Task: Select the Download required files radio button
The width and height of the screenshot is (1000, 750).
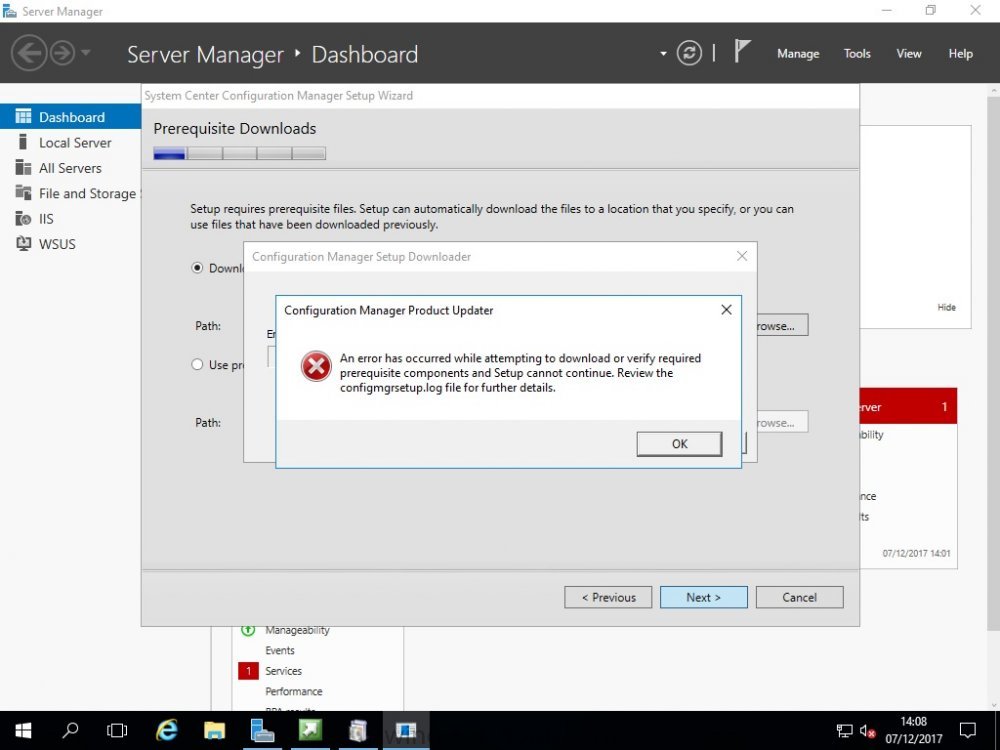Action: 197,268
